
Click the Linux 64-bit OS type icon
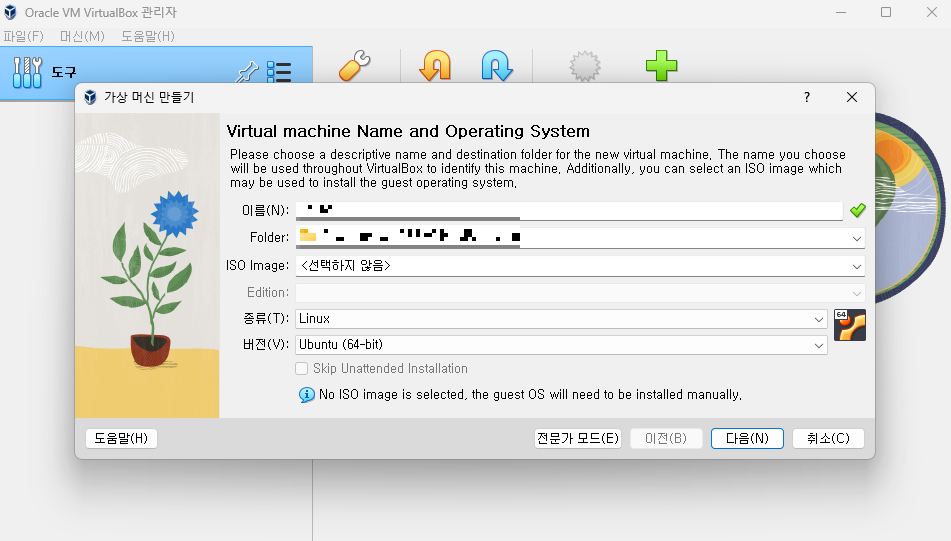coord(850,325)
